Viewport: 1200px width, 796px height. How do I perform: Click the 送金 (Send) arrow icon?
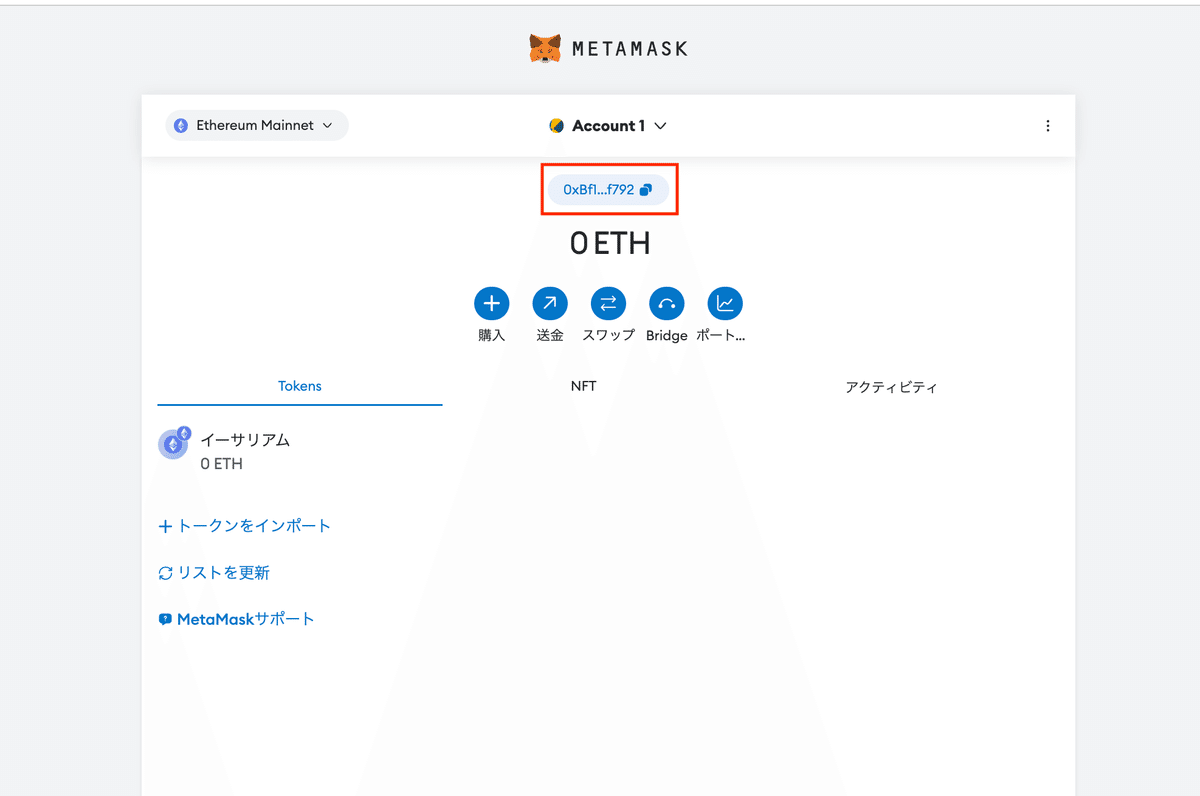point(550,303)
